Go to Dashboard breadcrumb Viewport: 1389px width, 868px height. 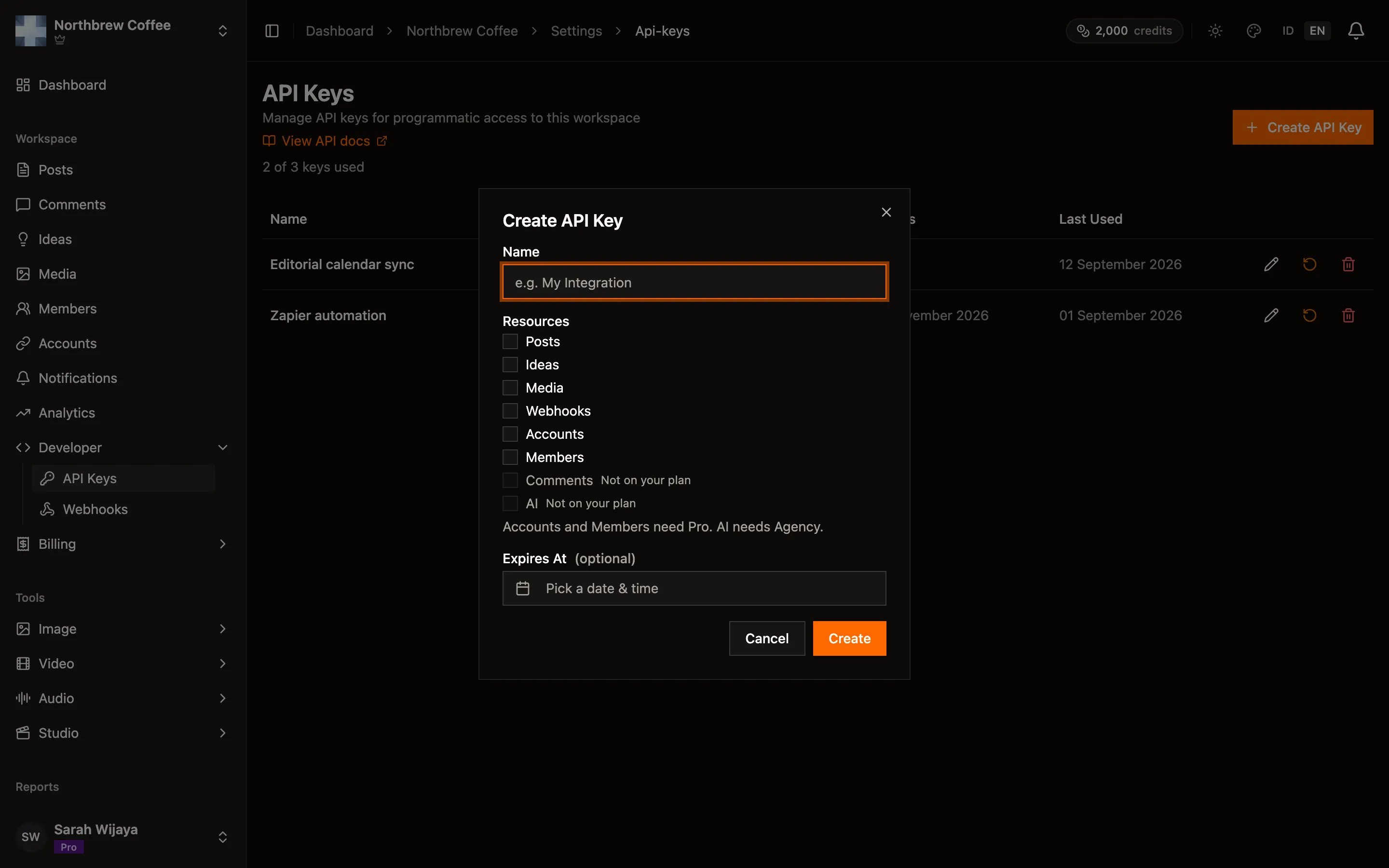coord(339,31)
